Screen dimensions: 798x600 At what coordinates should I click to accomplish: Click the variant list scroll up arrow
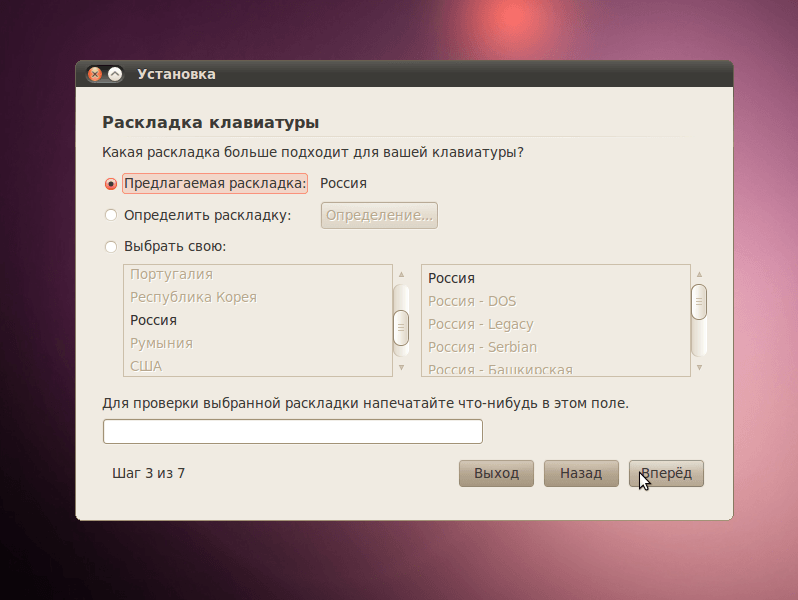coord(699,275)
